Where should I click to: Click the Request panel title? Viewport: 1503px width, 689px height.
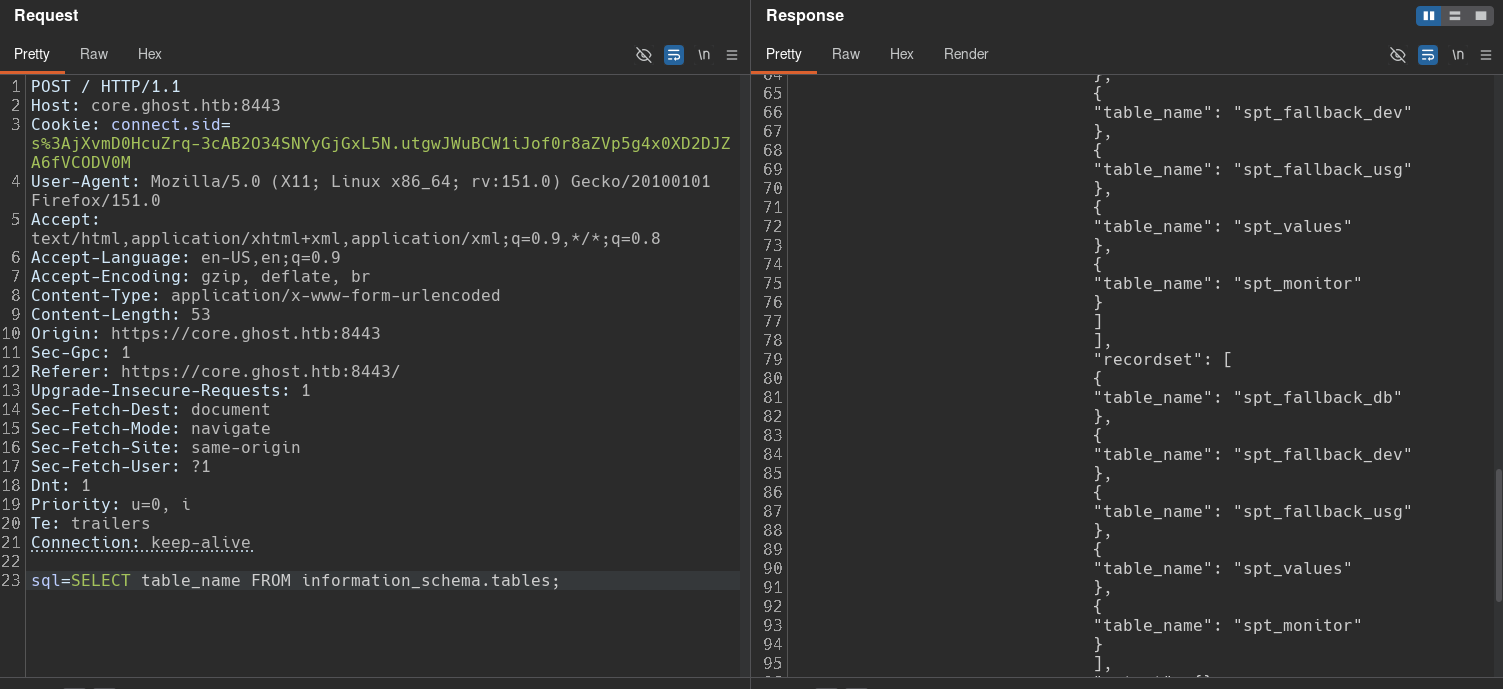click(46, 16)
